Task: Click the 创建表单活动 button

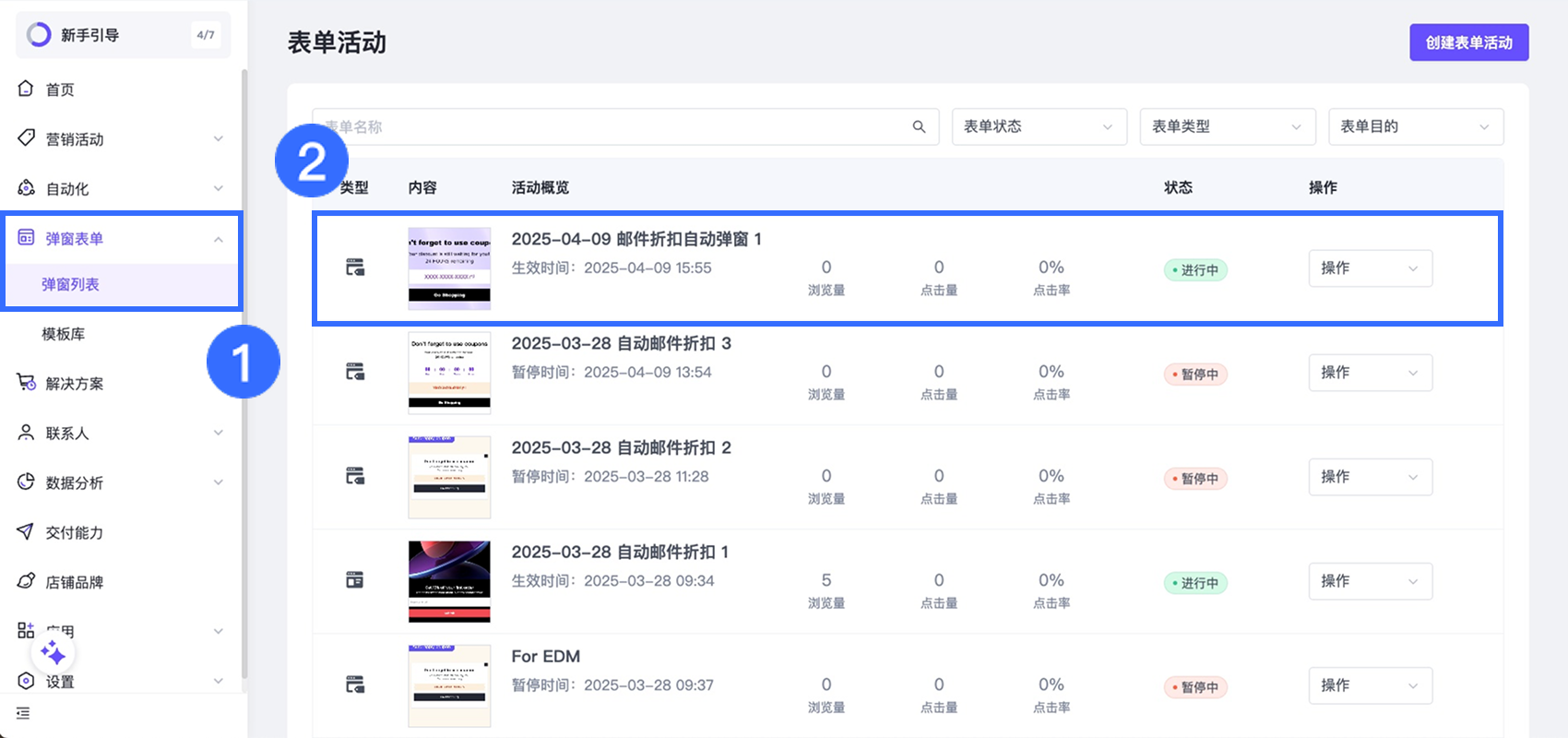Action: (1468, 42)
